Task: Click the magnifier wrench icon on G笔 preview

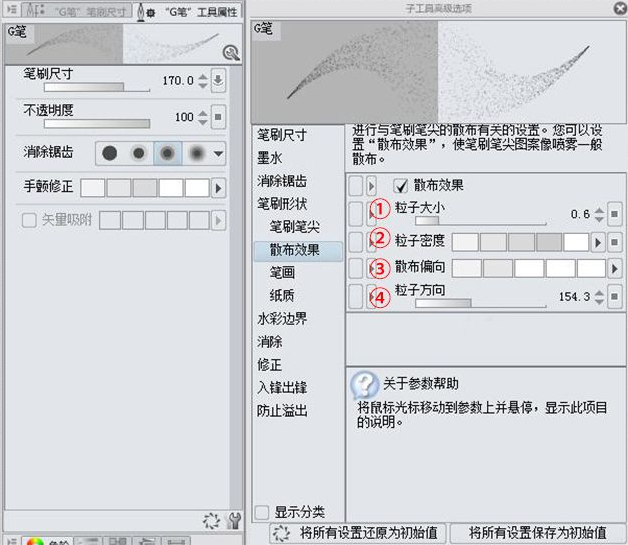Action: pyautogui.click(x=231, y=52)
